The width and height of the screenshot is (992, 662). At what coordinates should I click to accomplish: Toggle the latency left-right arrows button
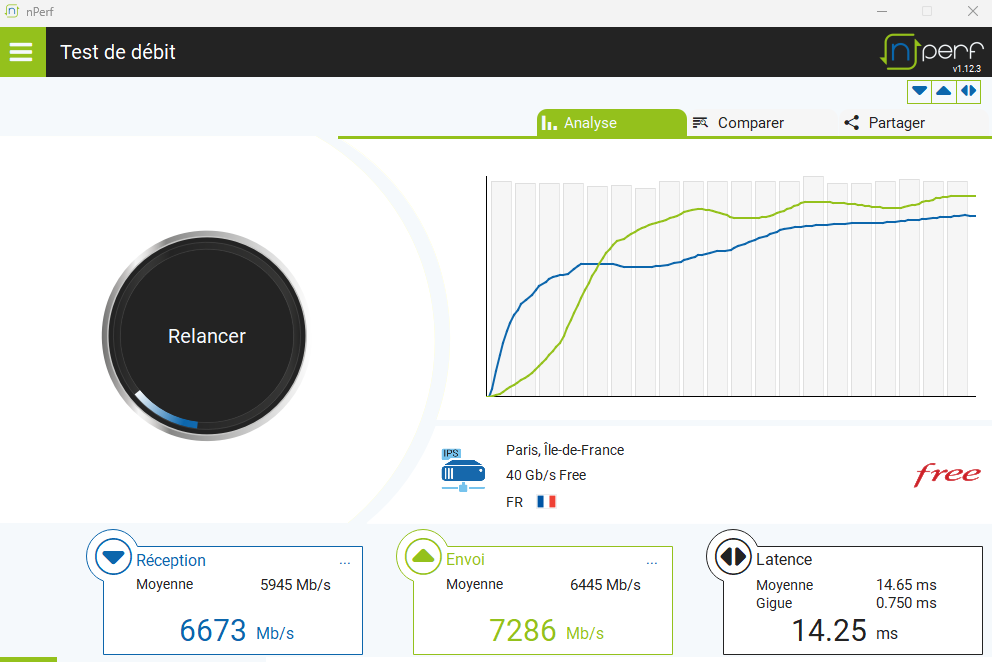point(968,91)
